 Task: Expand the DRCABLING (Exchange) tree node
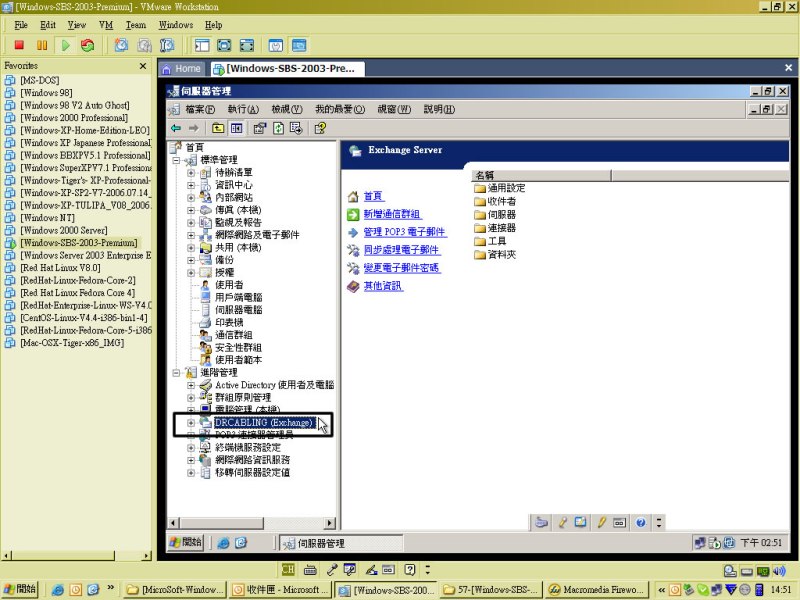(191, 423)
